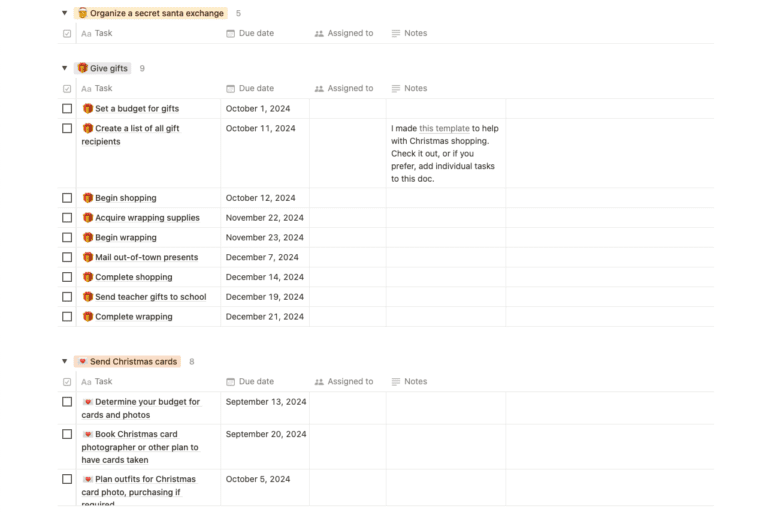The width and height of the screenshot is (768, 512).
Task: Click gift icon on Set a budget task
Action: coord(88,109)
